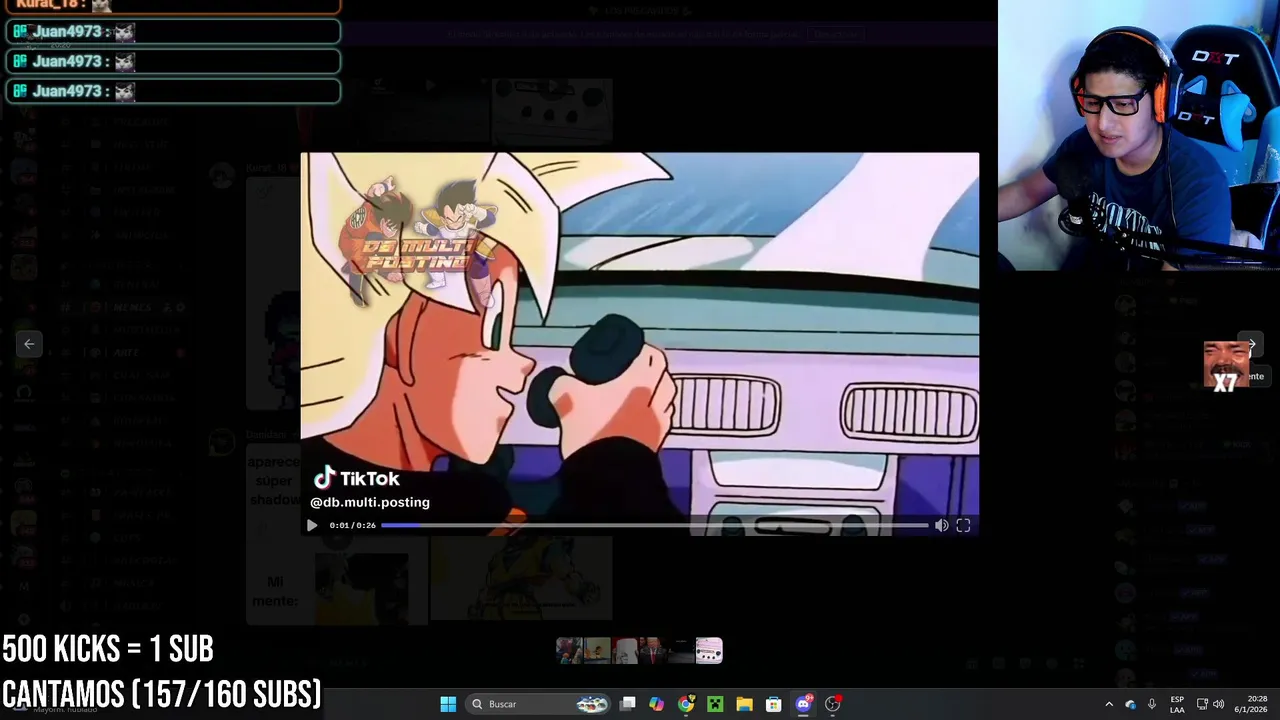
Task: Open Google Chrome from the taskbar
Action: click(686, 704)
